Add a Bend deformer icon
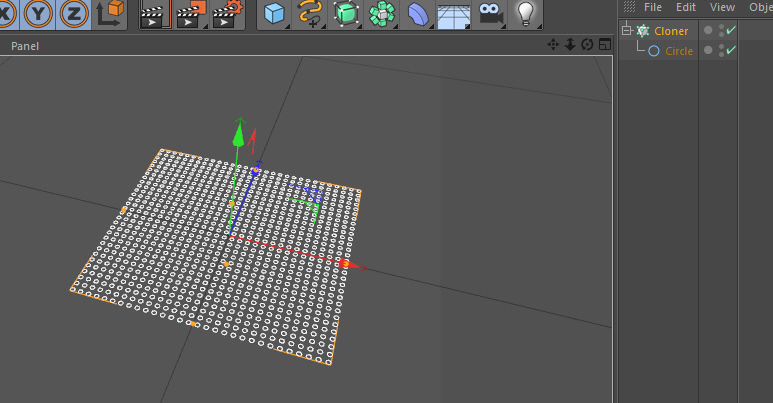Screen dimensions: 773x403 click(x=418, y=14)
